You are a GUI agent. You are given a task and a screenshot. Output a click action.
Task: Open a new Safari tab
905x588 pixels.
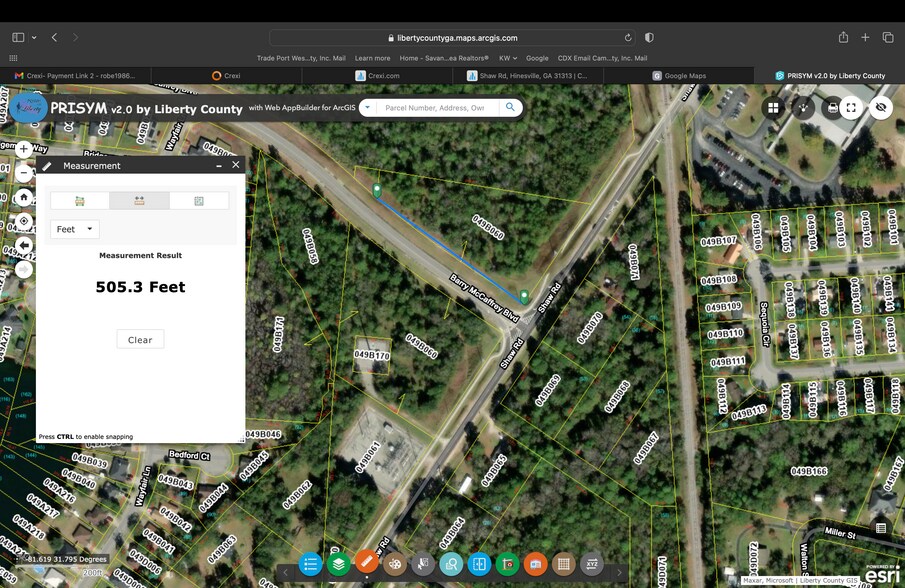tap(865, 38)
